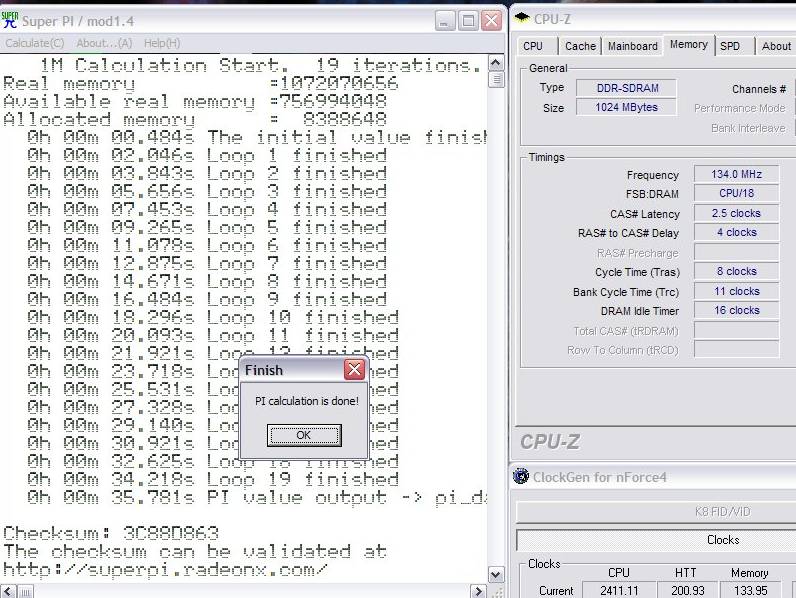Click the current HTT clock 200.93 value

pyautogui.click(x=688, y=590)
